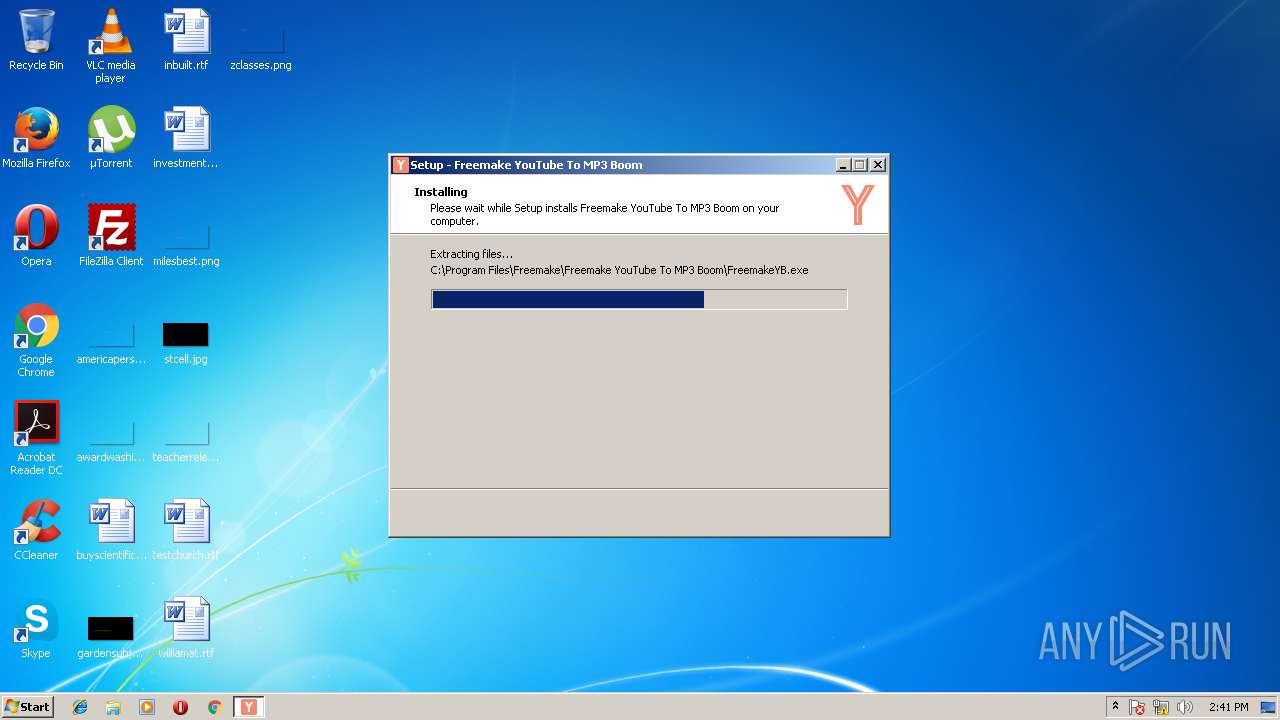Screen dimensions: 1280x720
Task: Launch CCleaner shortcut
Action: pyautogui.click(x=36, y=530)
